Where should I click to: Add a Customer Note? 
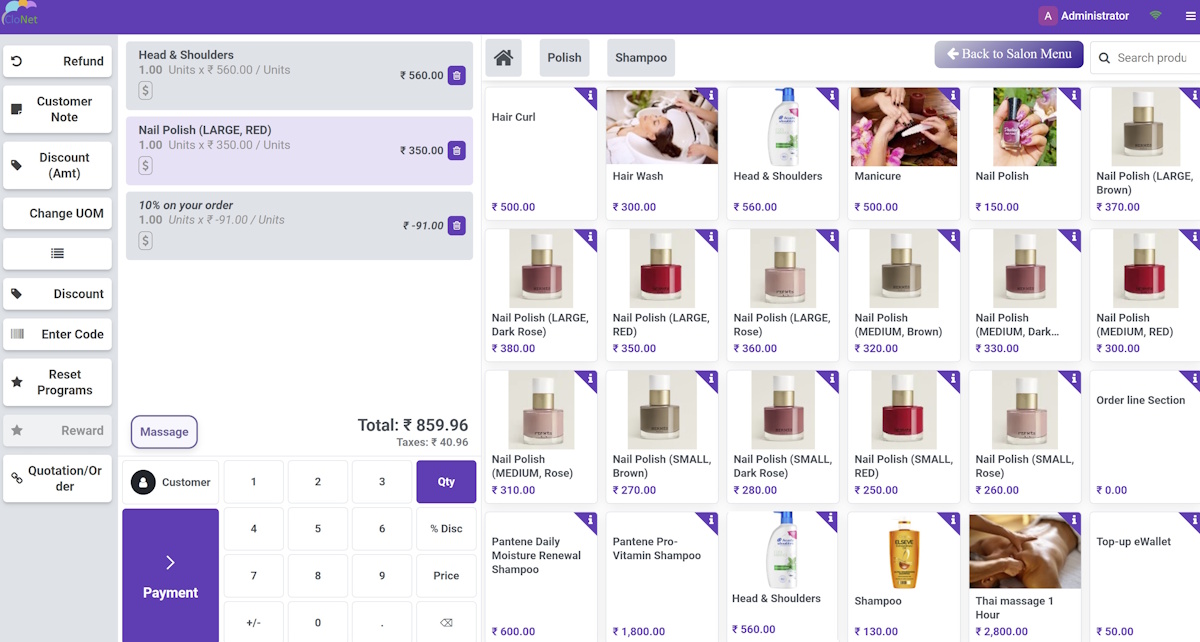(x=57, y=109)
